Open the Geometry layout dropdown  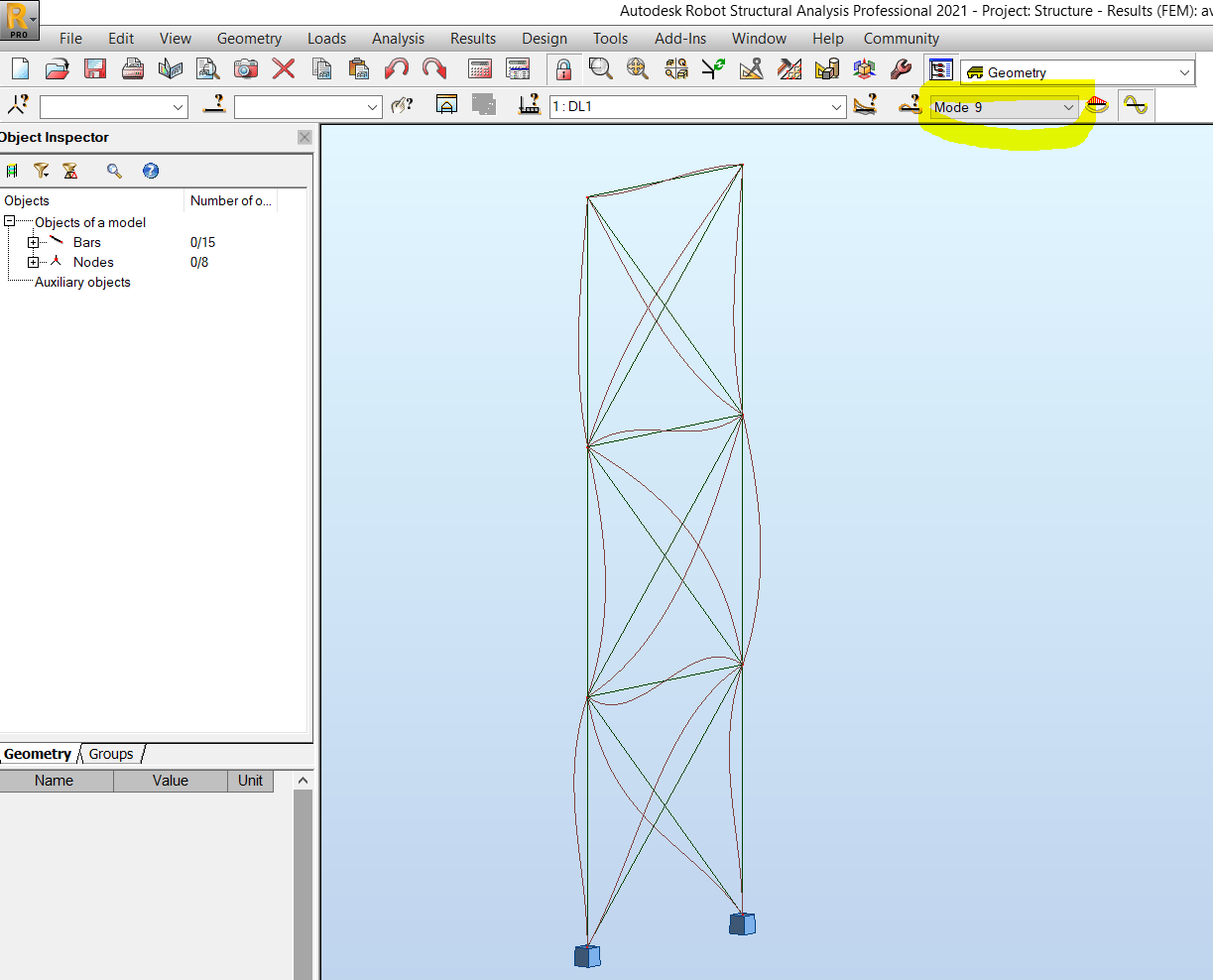pos(1184,71)
